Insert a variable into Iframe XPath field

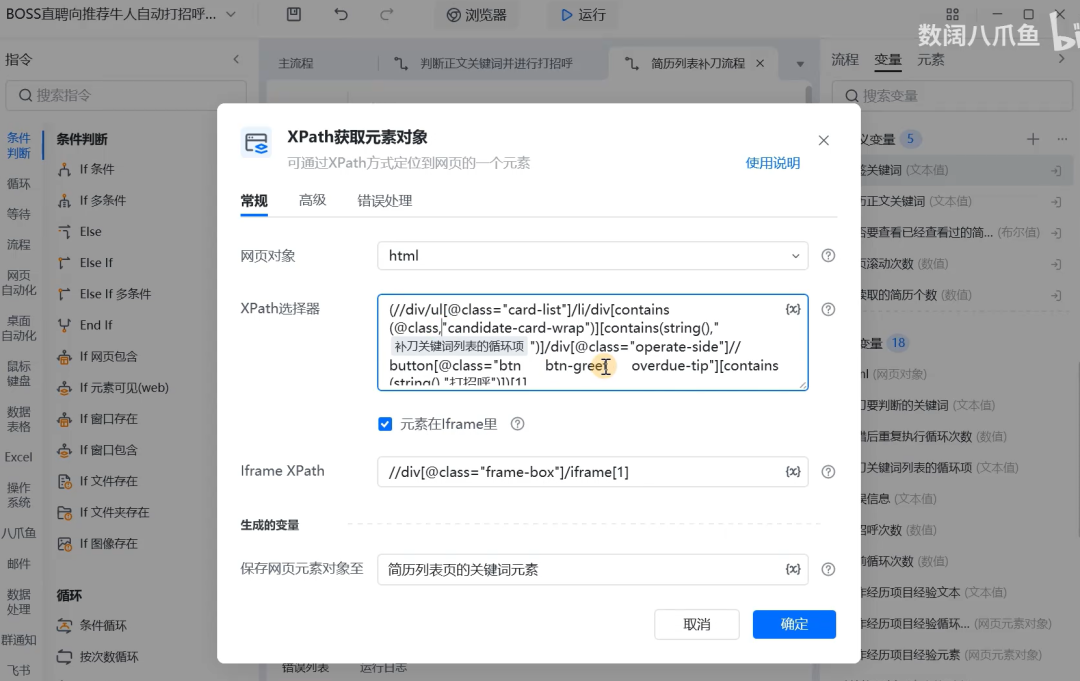coord(793,472)
